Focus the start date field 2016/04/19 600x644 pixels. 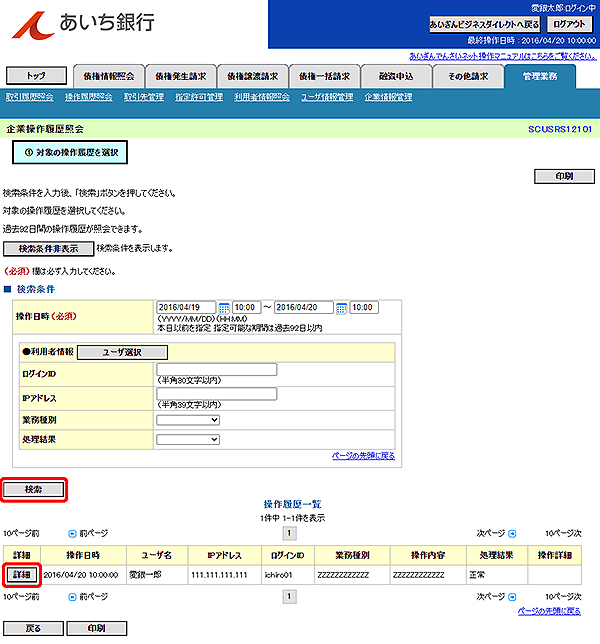[x=186, y=307]
